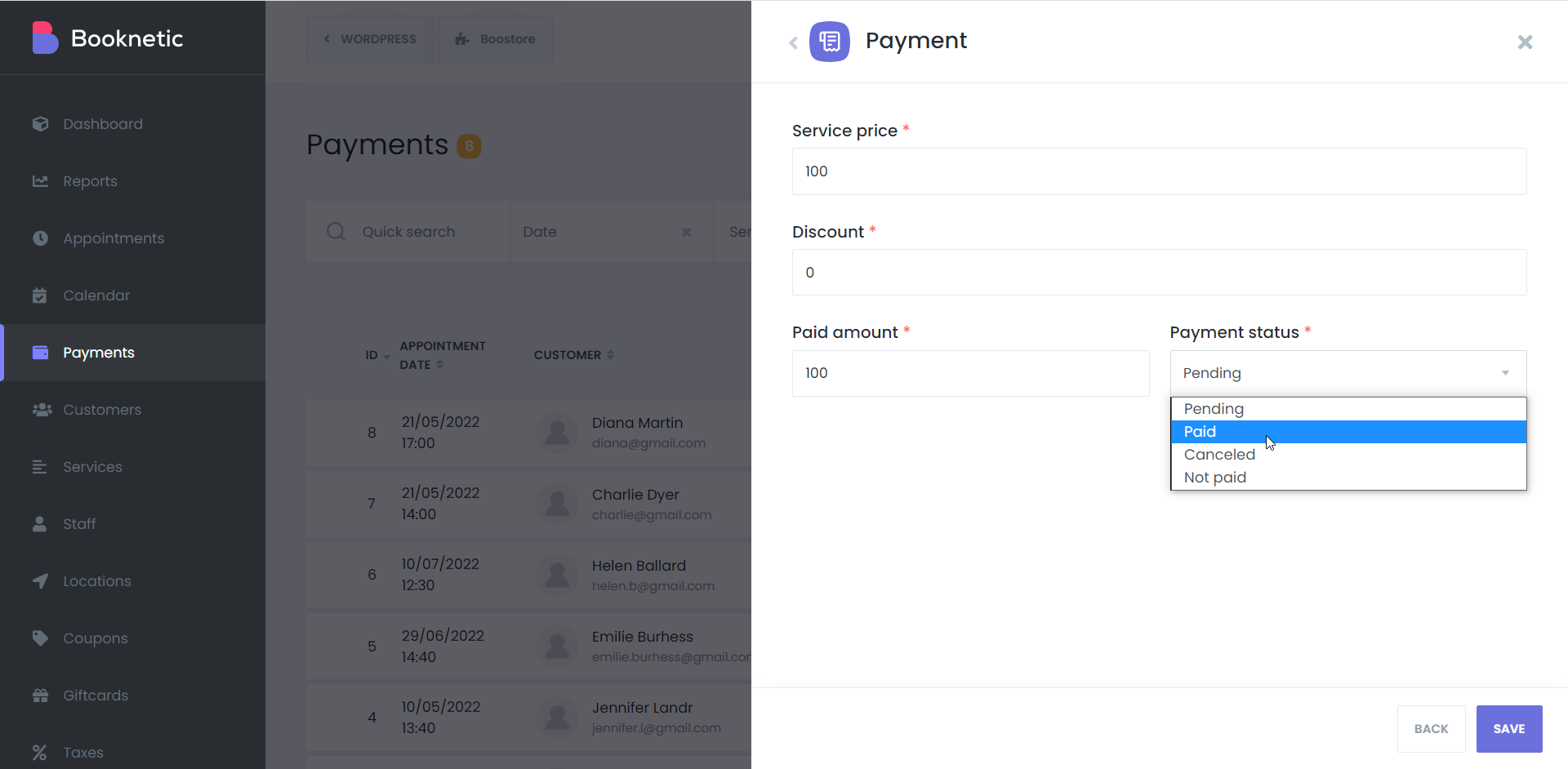1568x769 pixels.
Task: Close the Payment panel with X
Action: tap(1525, 42)
